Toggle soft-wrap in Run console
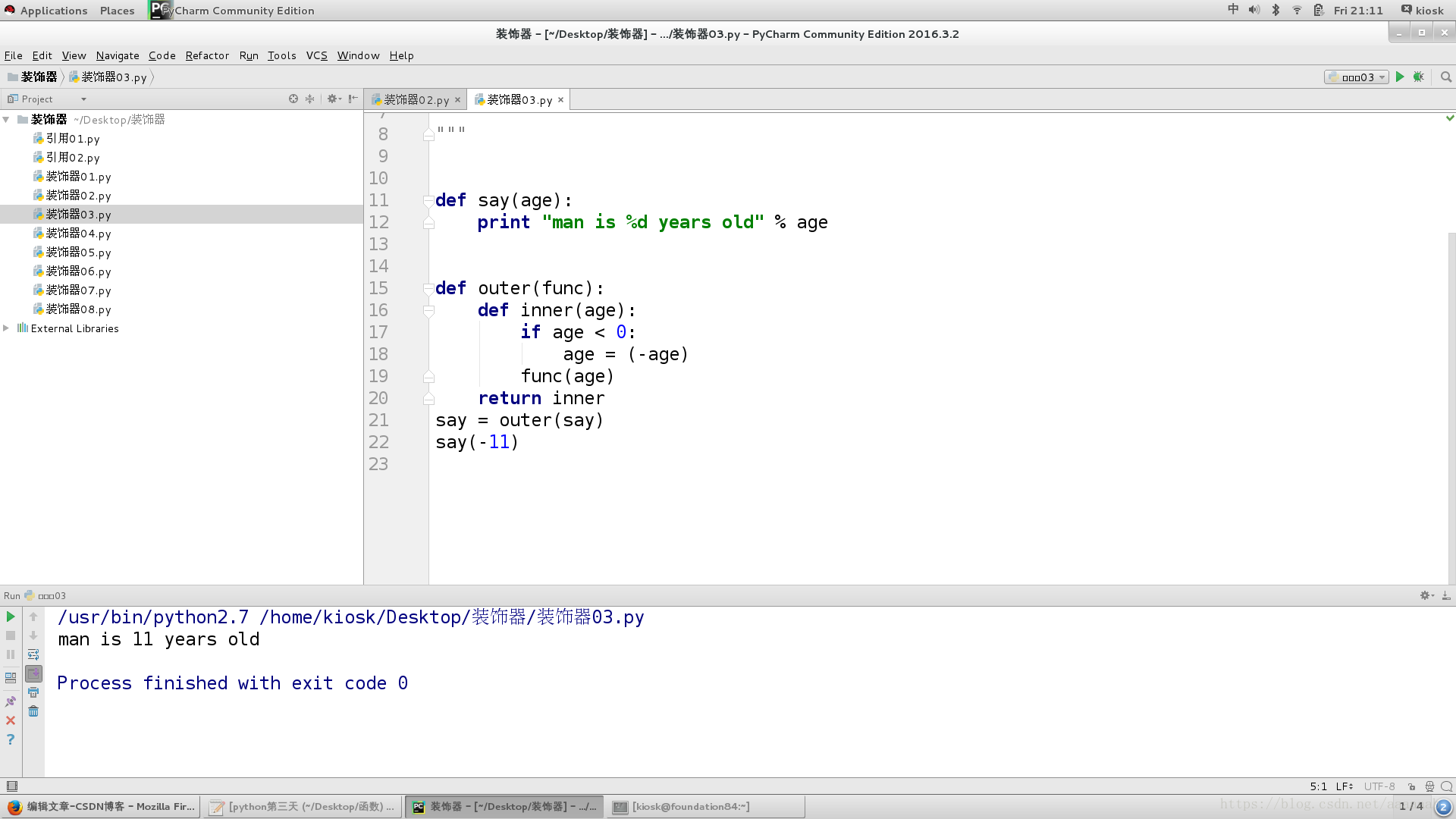The image size is (1456, 819). click(x=33, y=654)
